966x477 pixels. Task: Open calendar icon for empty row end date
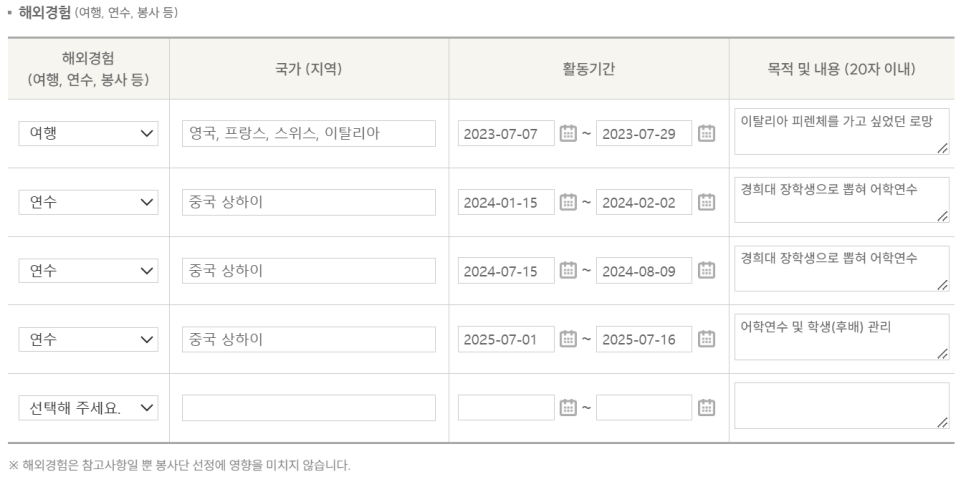coord(706,407)
